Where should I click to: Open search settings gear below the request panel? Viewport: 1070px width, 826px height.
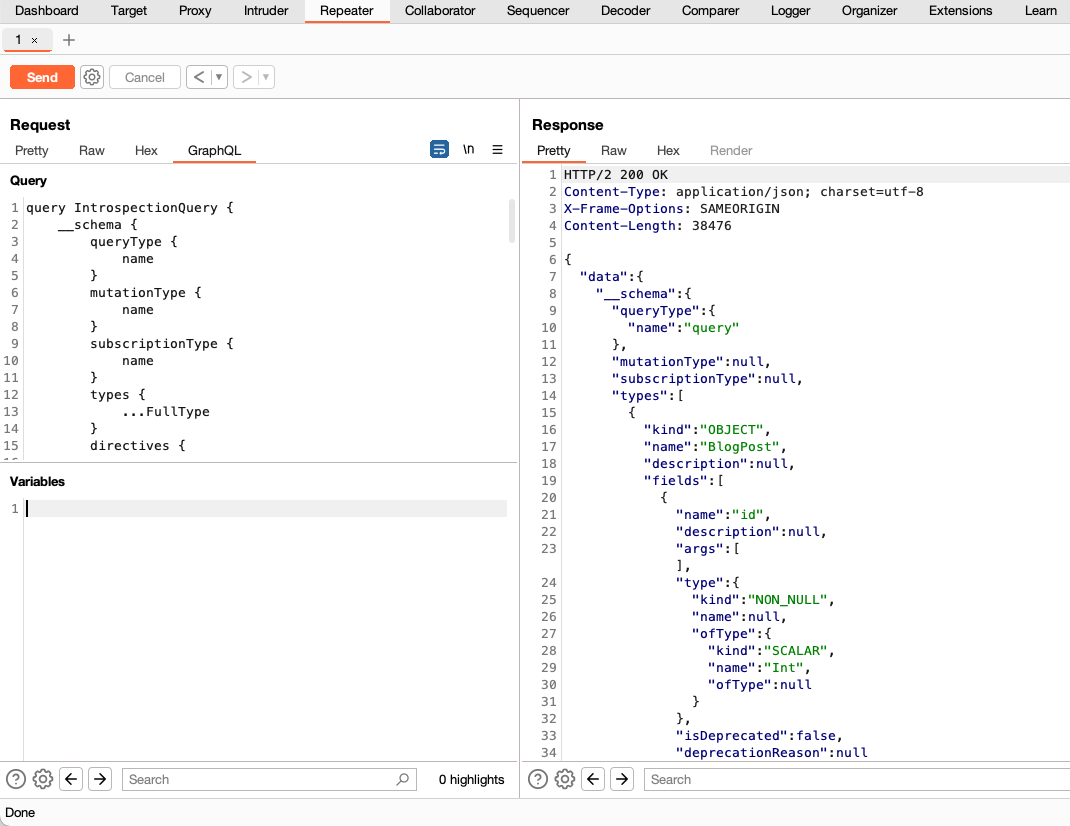pyautogui.click(x=42, y=779)
